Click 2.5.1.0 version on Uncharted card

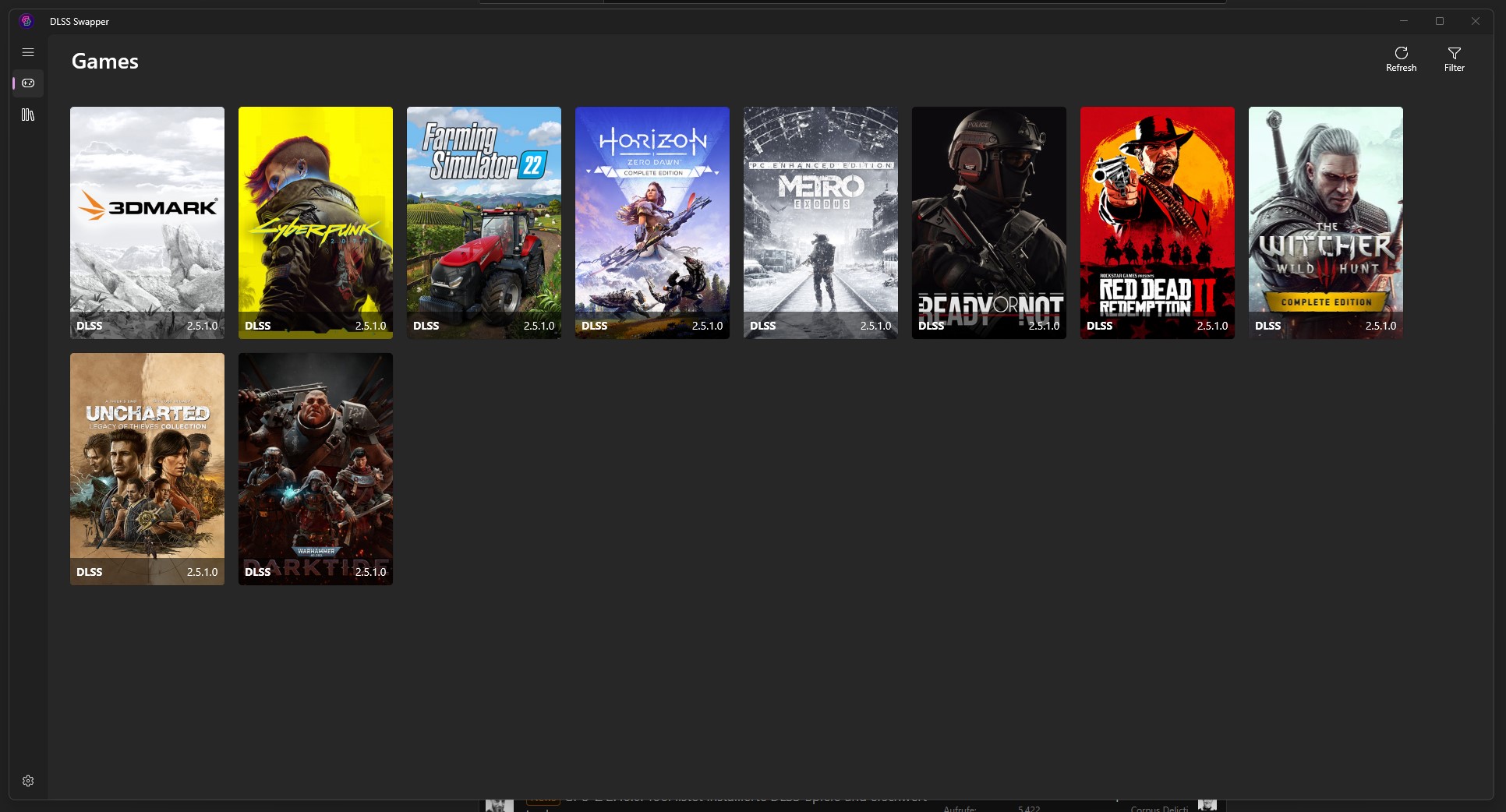[x=202, y=572]
